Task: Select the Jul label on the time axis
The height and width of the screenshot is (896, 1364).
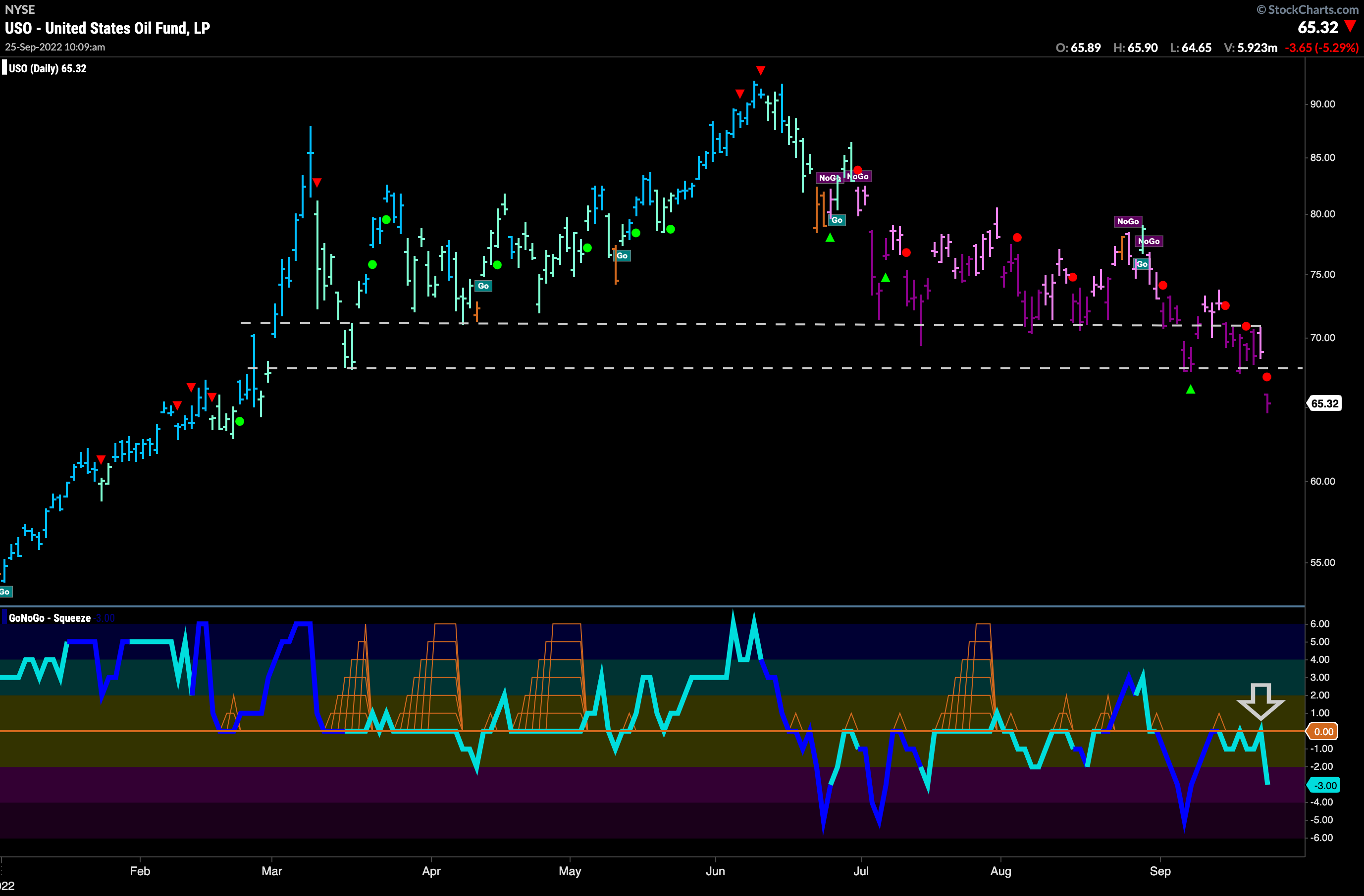Action: pos(861,871)
